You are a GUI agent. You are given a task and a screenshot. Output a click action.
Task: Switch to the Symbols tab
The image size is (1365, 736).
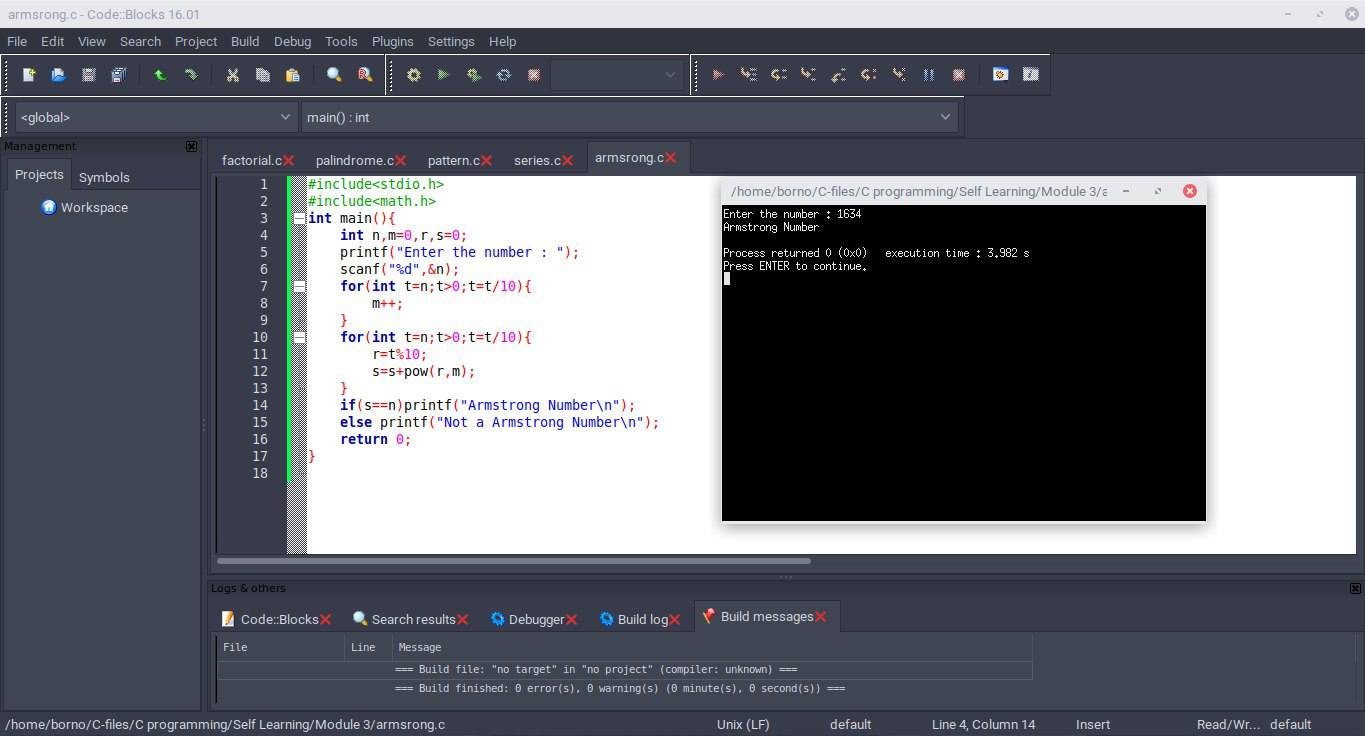[104, 177]
